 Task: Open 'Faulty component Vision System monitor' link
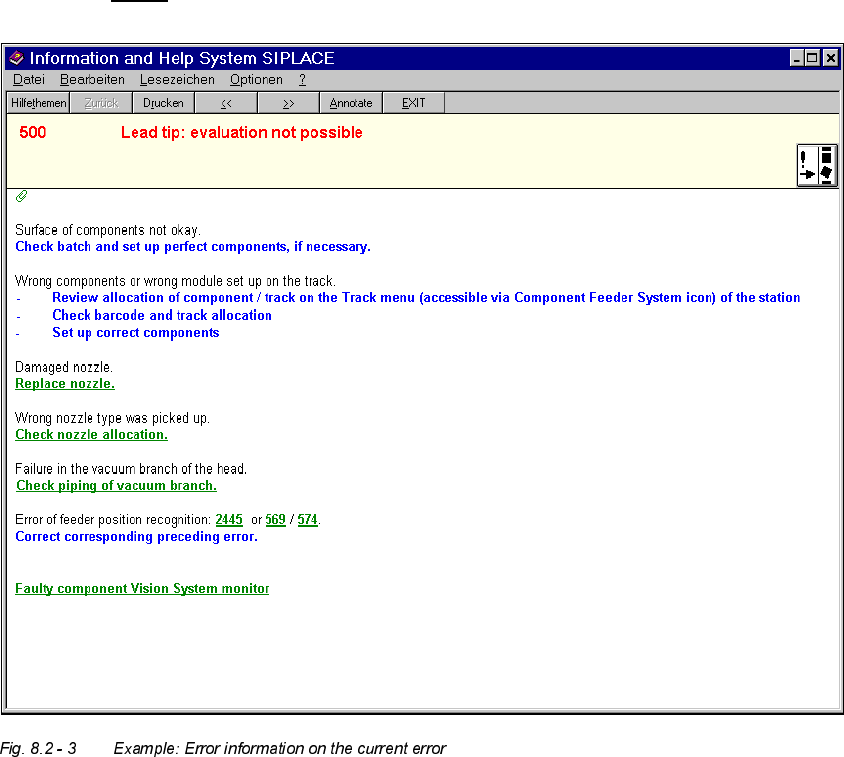click(x=142, y=588)
